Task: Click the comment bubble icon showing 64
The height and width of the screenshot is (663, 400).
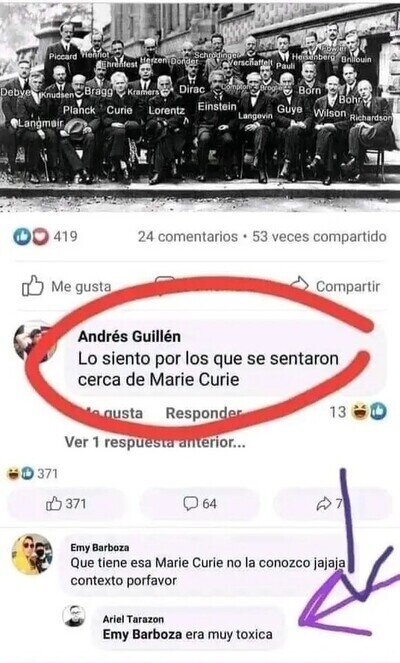Action: click(191, 504)
